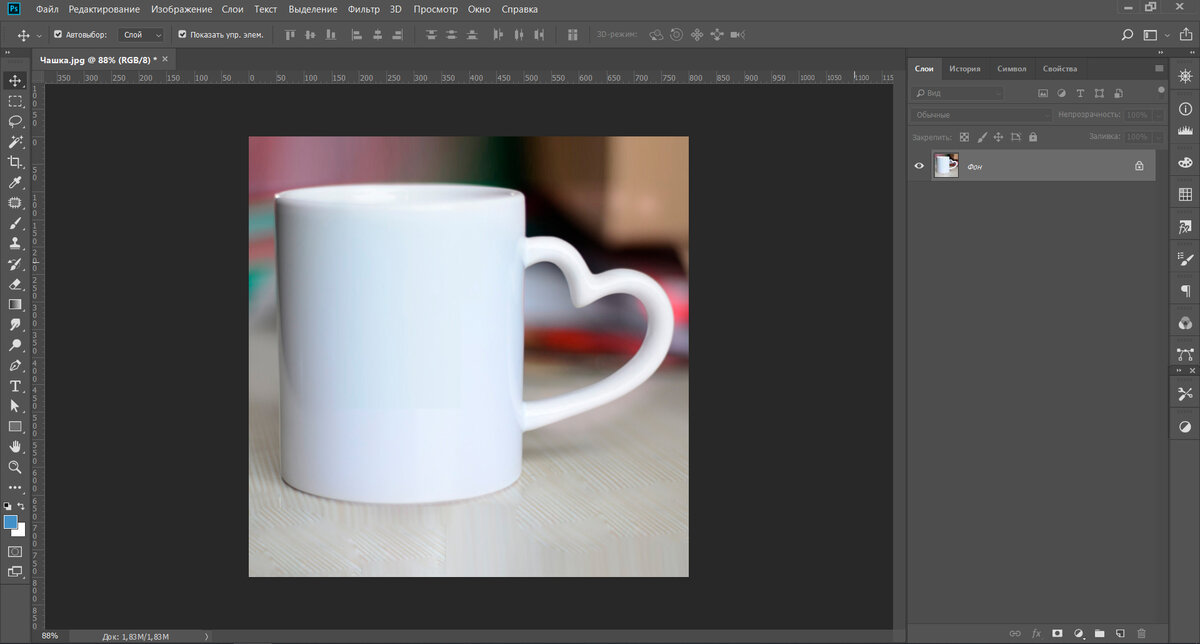This screenshot has width=1200, height=644.
Task: Select the Gradient tool
Action: [x=15, y=304]
